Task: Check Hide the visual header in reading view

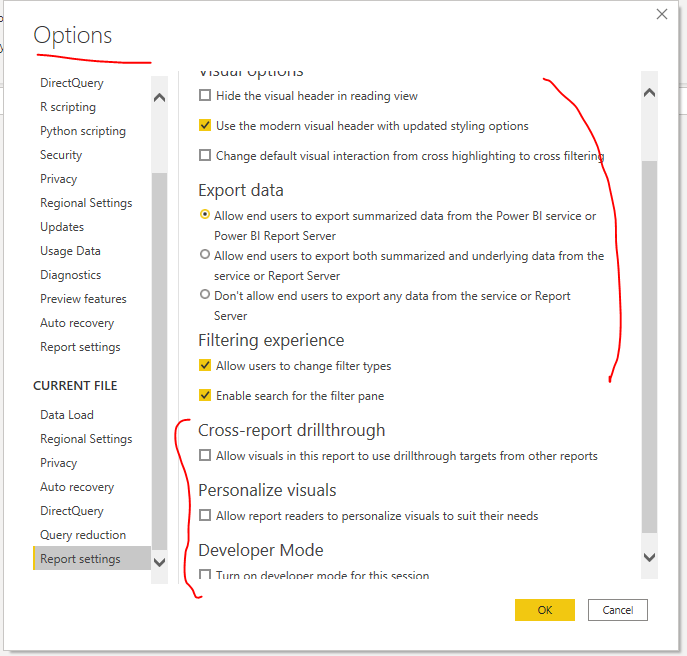Action: coord(205,95)
